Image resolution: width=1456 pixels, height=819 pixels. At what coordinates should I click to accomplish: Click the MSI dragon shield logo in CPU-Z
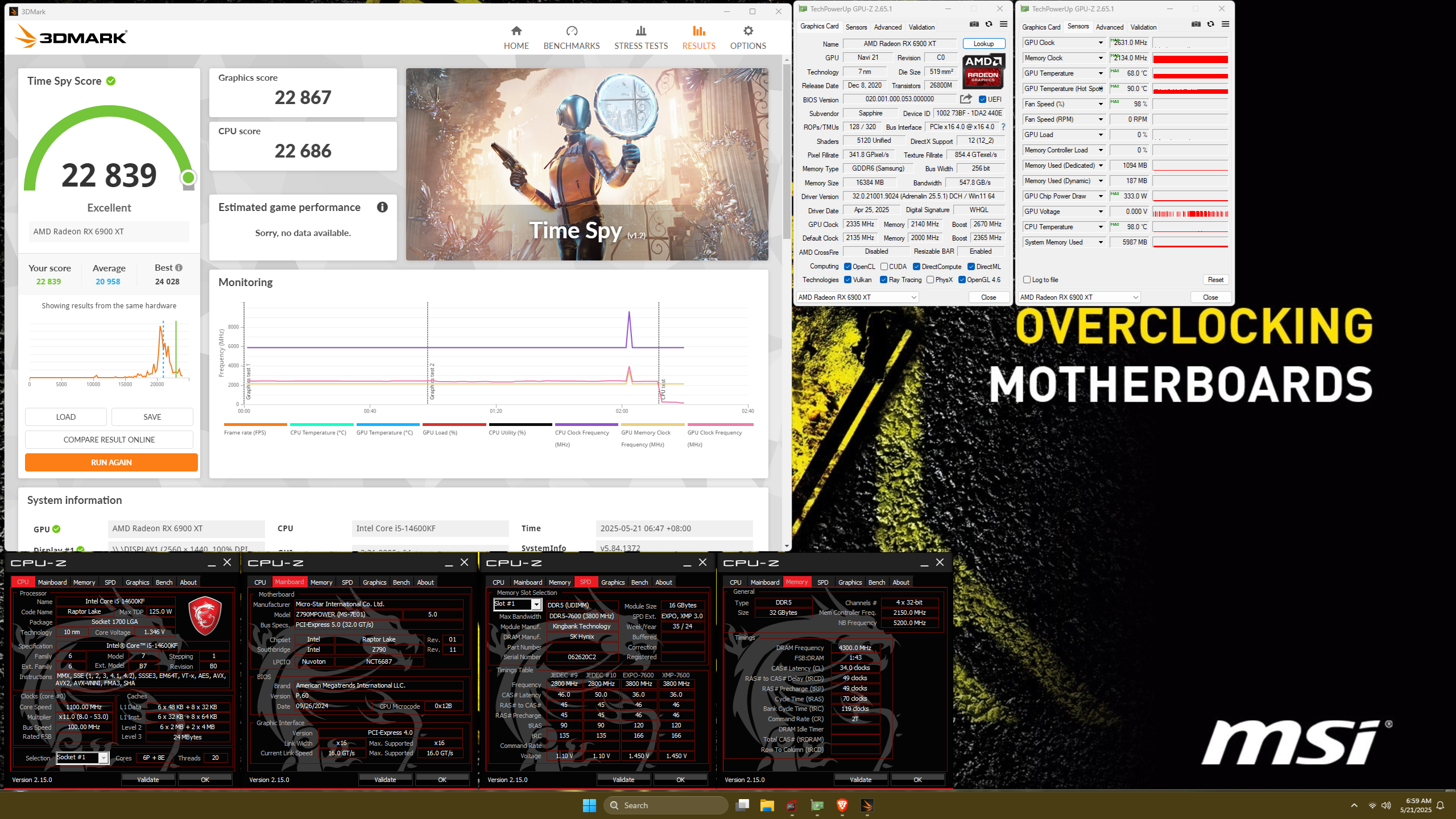tap(205, 615)
